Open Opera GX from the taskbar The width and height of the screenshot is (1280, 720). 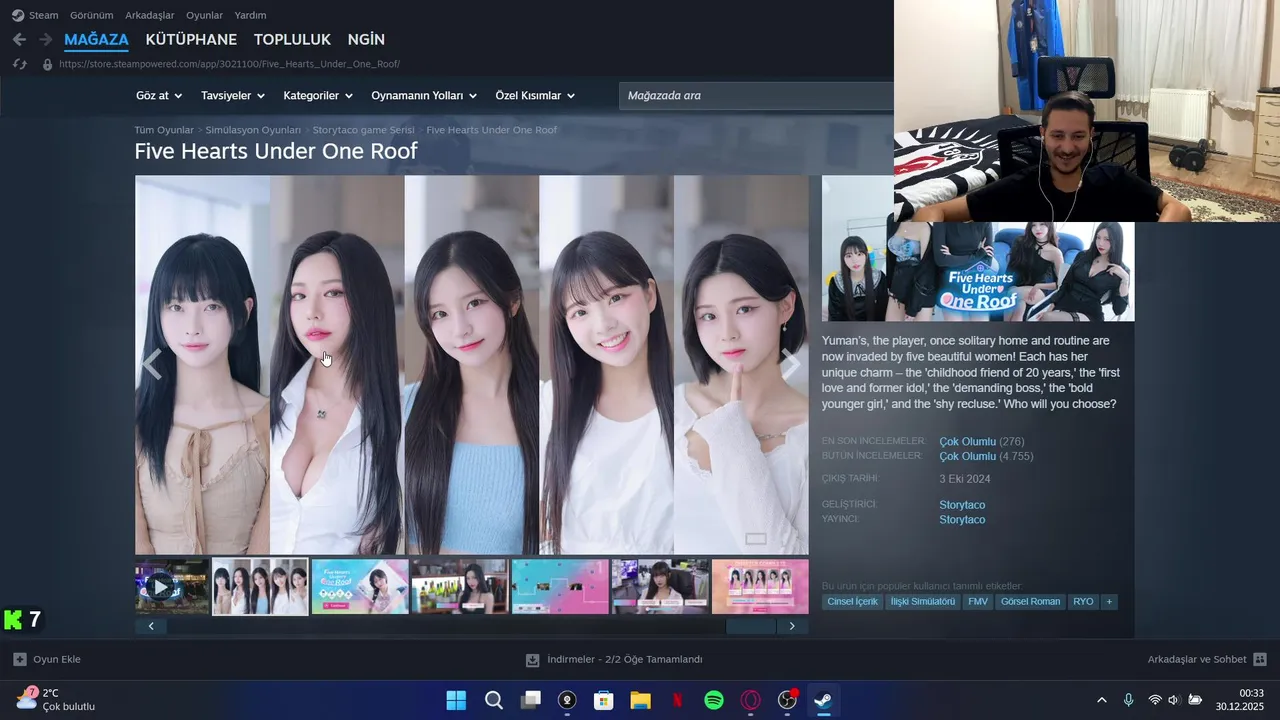[x=751, y=700]
